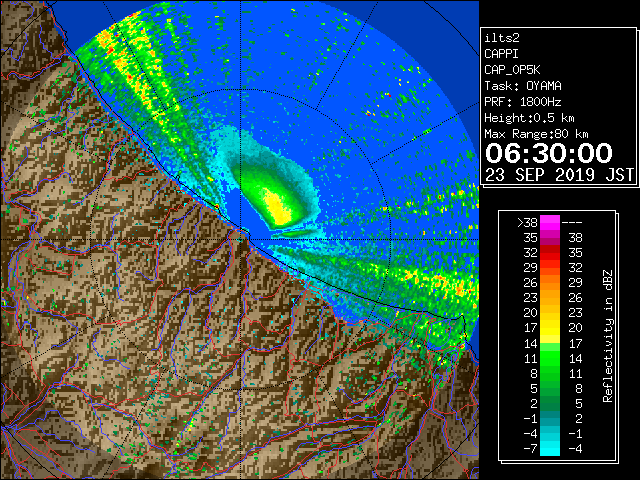Screen dimensions: 640x480
Task: Select the 'CAP_OP5K' label
Action: coord(512,70)
